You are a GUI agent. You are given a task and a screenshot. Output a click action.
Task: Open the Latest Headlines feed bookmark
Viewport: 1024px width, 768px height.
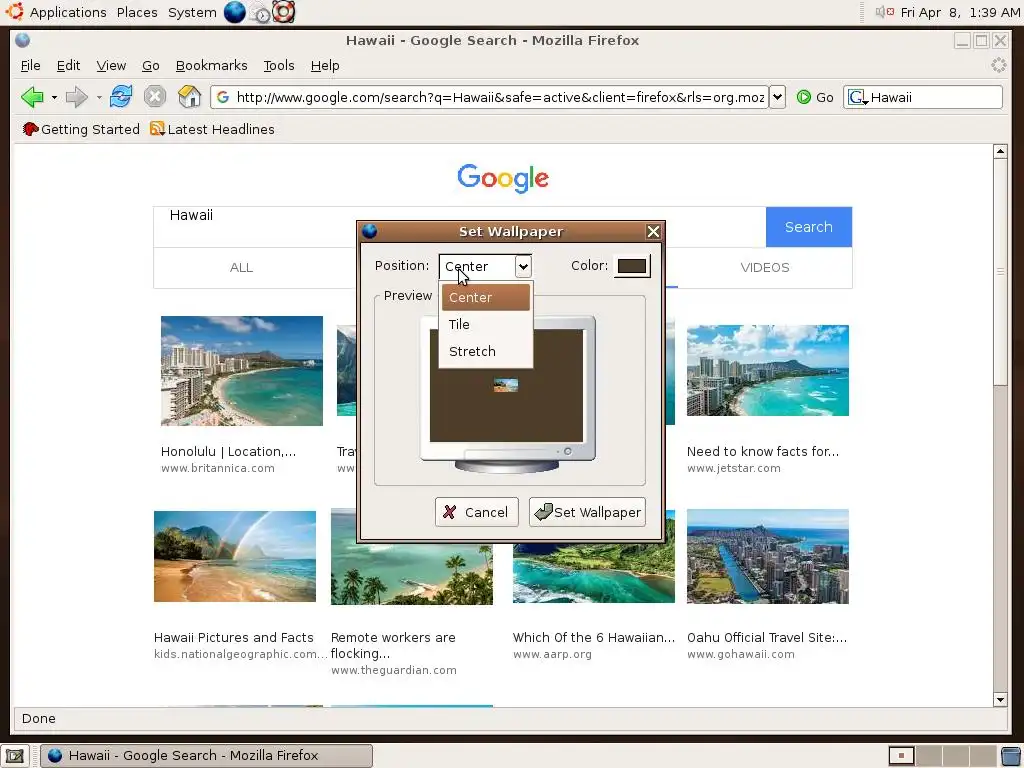pos(212,129)
